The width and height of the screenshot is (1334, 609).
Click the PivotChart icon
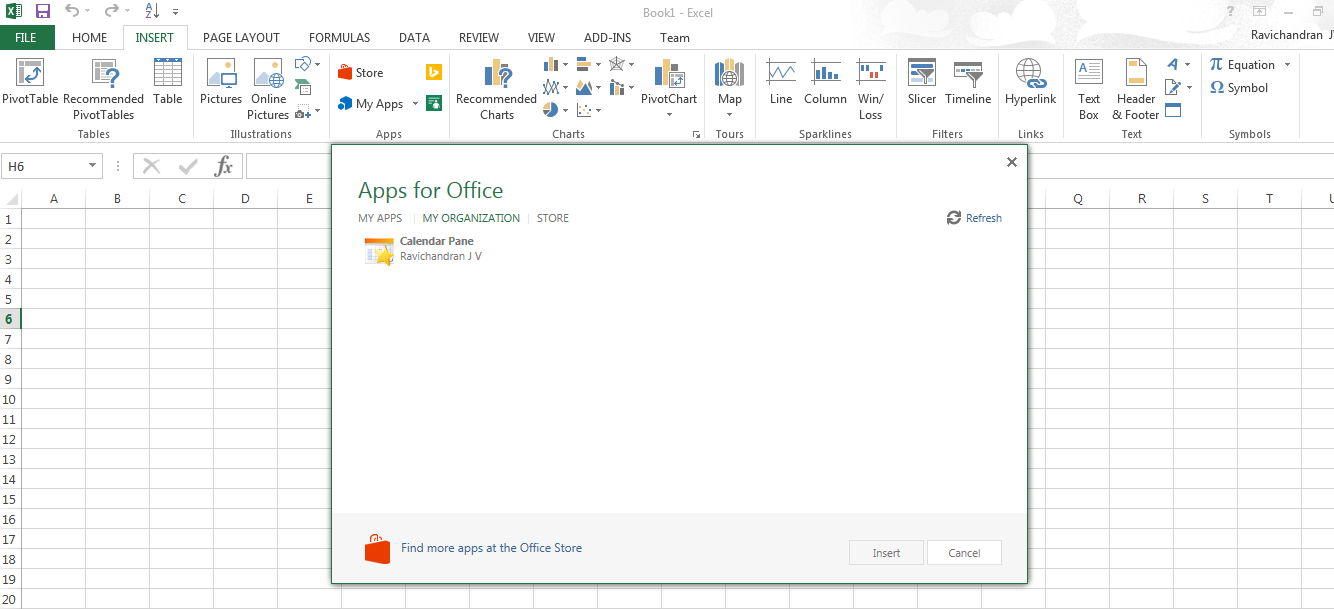[669, 73]
